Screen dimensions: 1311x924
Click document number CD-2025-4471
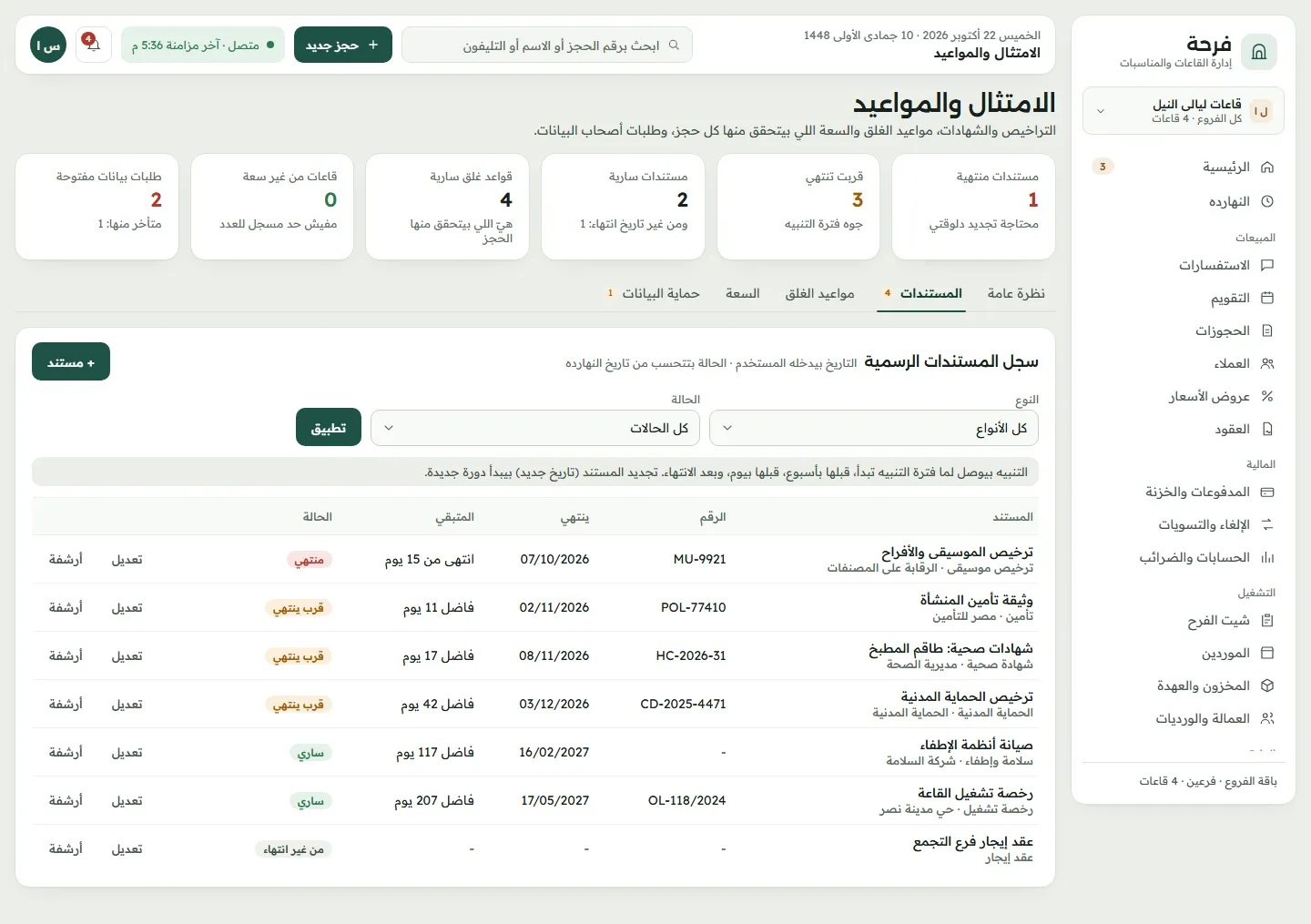683,704
